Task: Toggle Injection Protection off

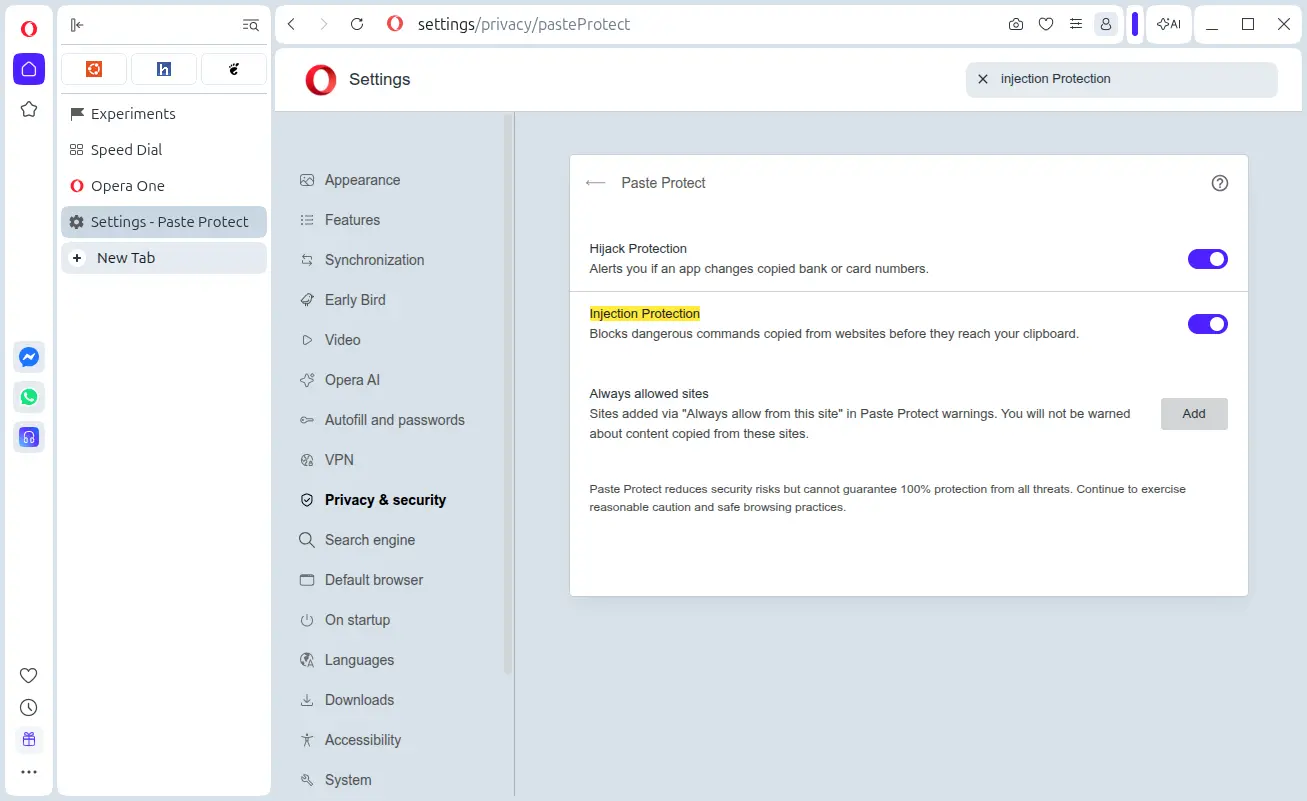Action: (x=1208, y=324)
